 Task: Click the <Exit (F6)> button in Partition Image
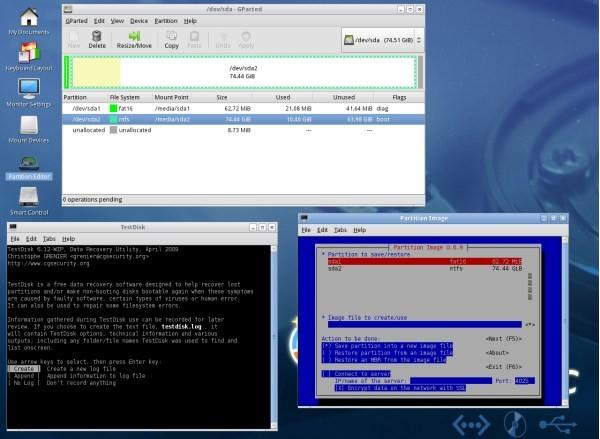[x=503, y=367]
